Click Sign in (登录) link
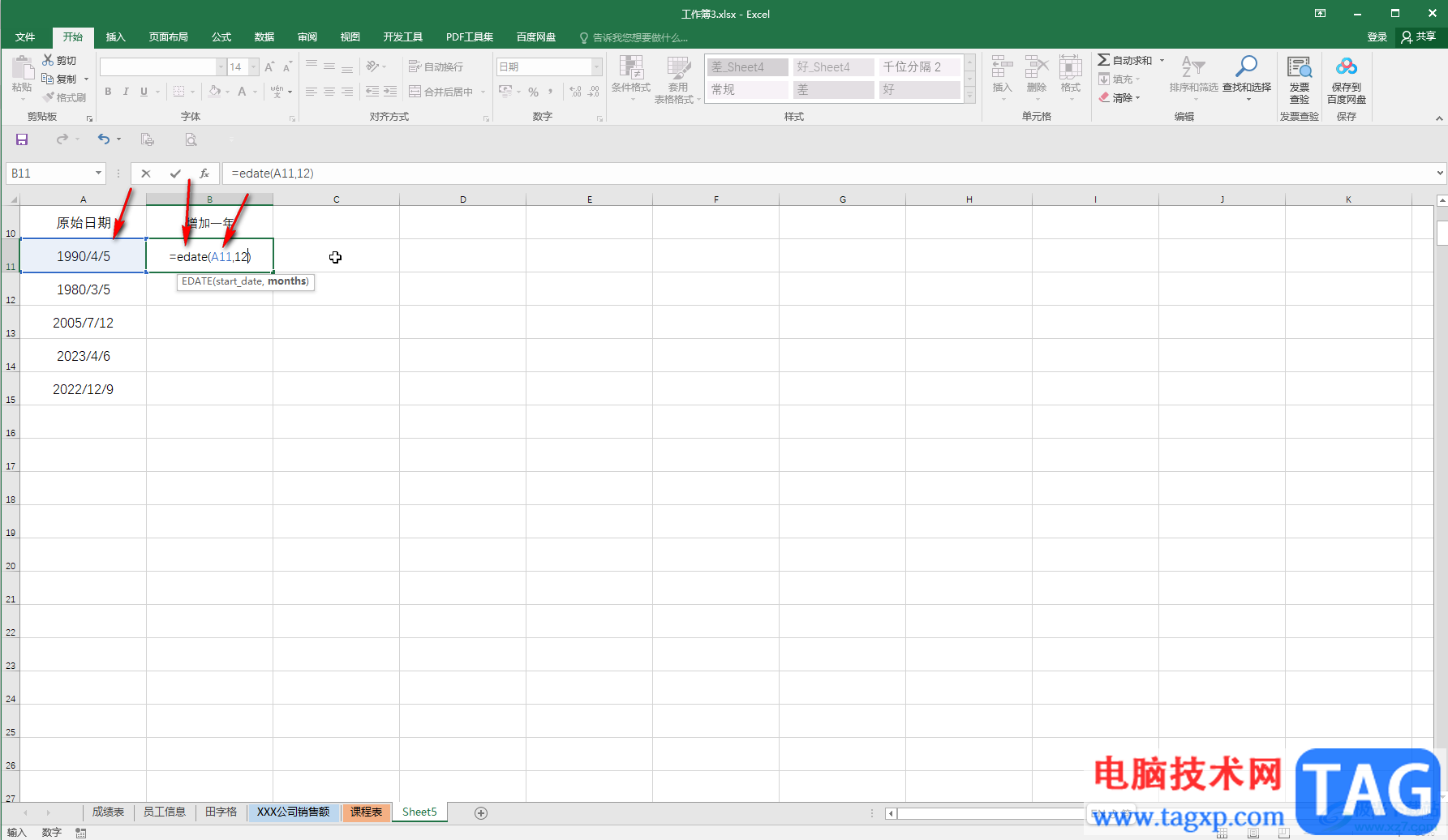1448x840 pixels. [x=1377, y=37]
